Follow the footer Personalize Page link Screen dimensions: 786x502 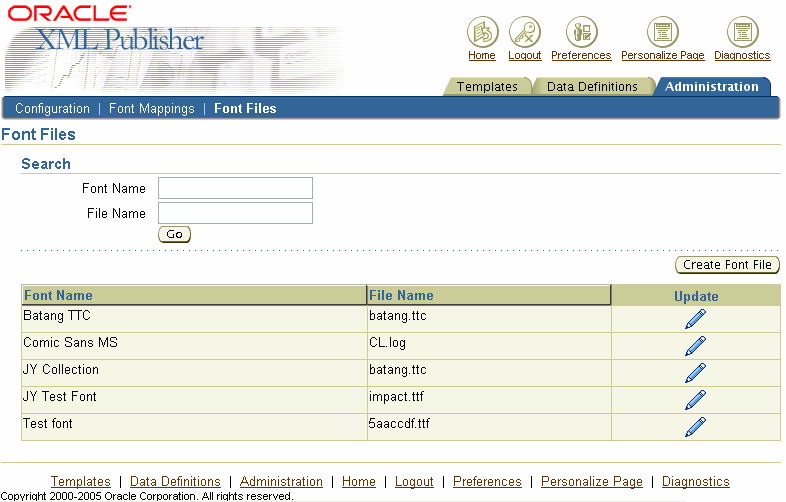click(592, 481)
